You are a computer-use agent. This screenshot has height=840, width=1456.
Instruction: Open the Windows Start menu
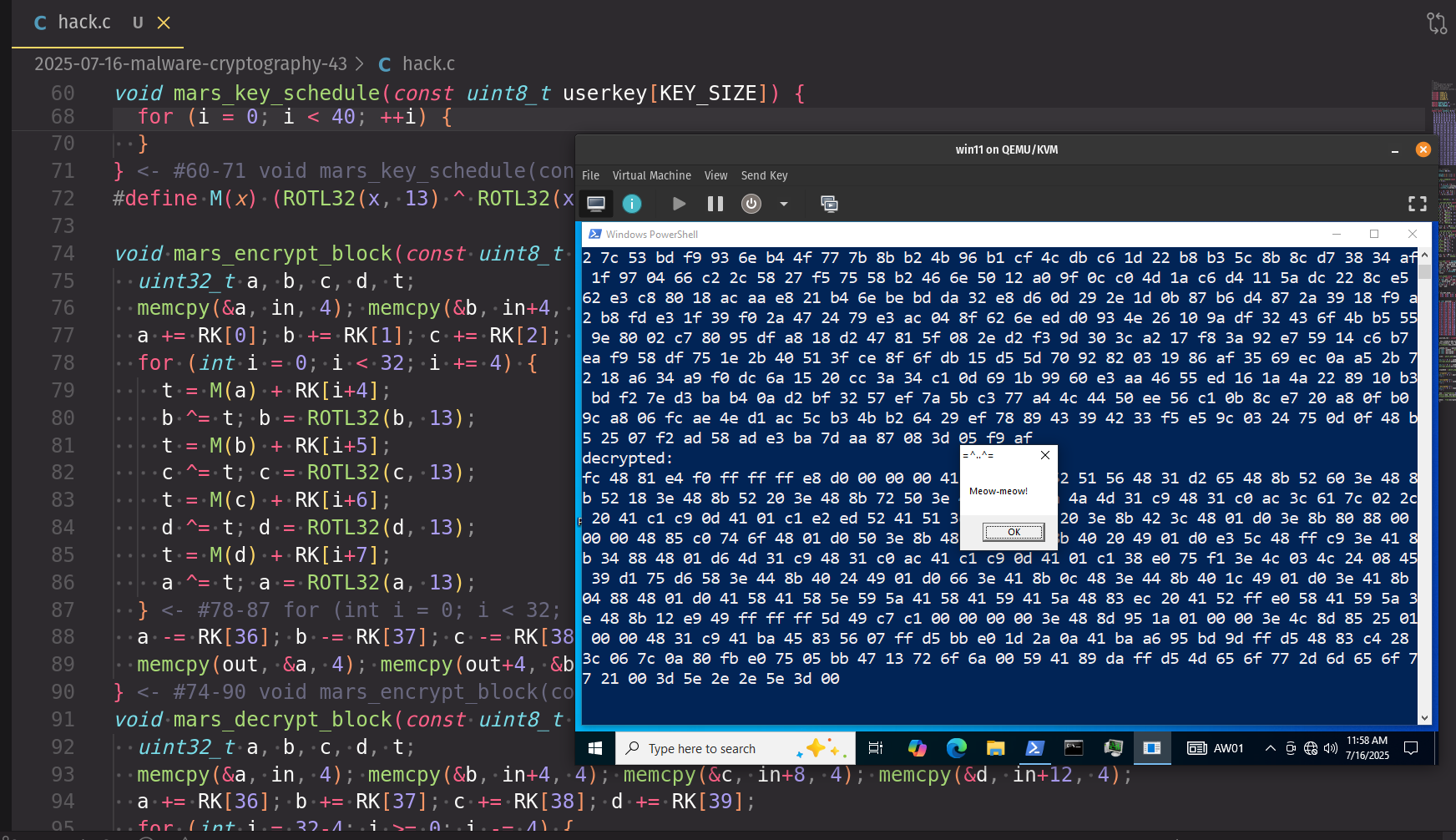[x=595, y=748]
